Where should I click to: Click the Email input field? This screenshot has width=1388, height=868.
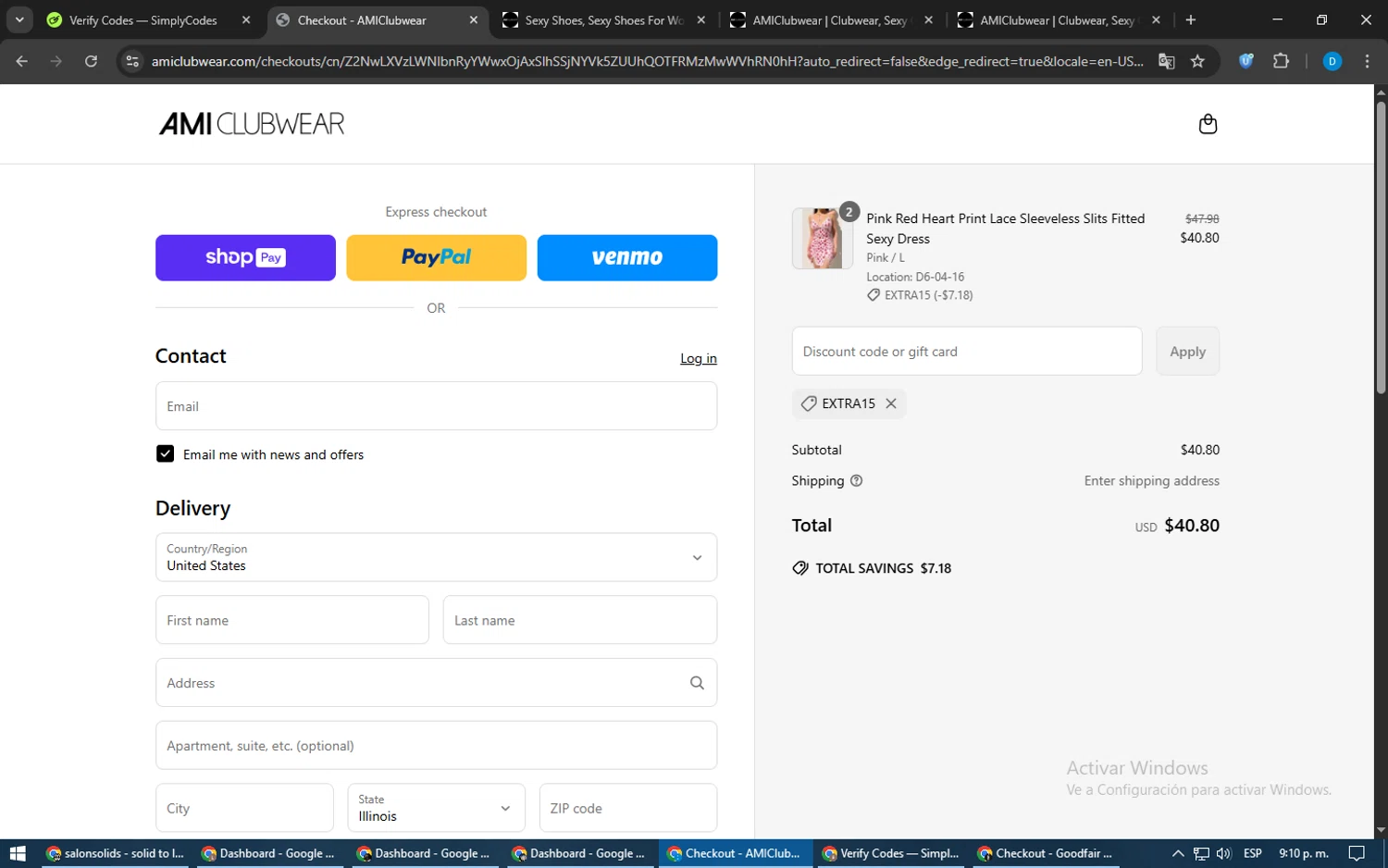pos(436,405)
